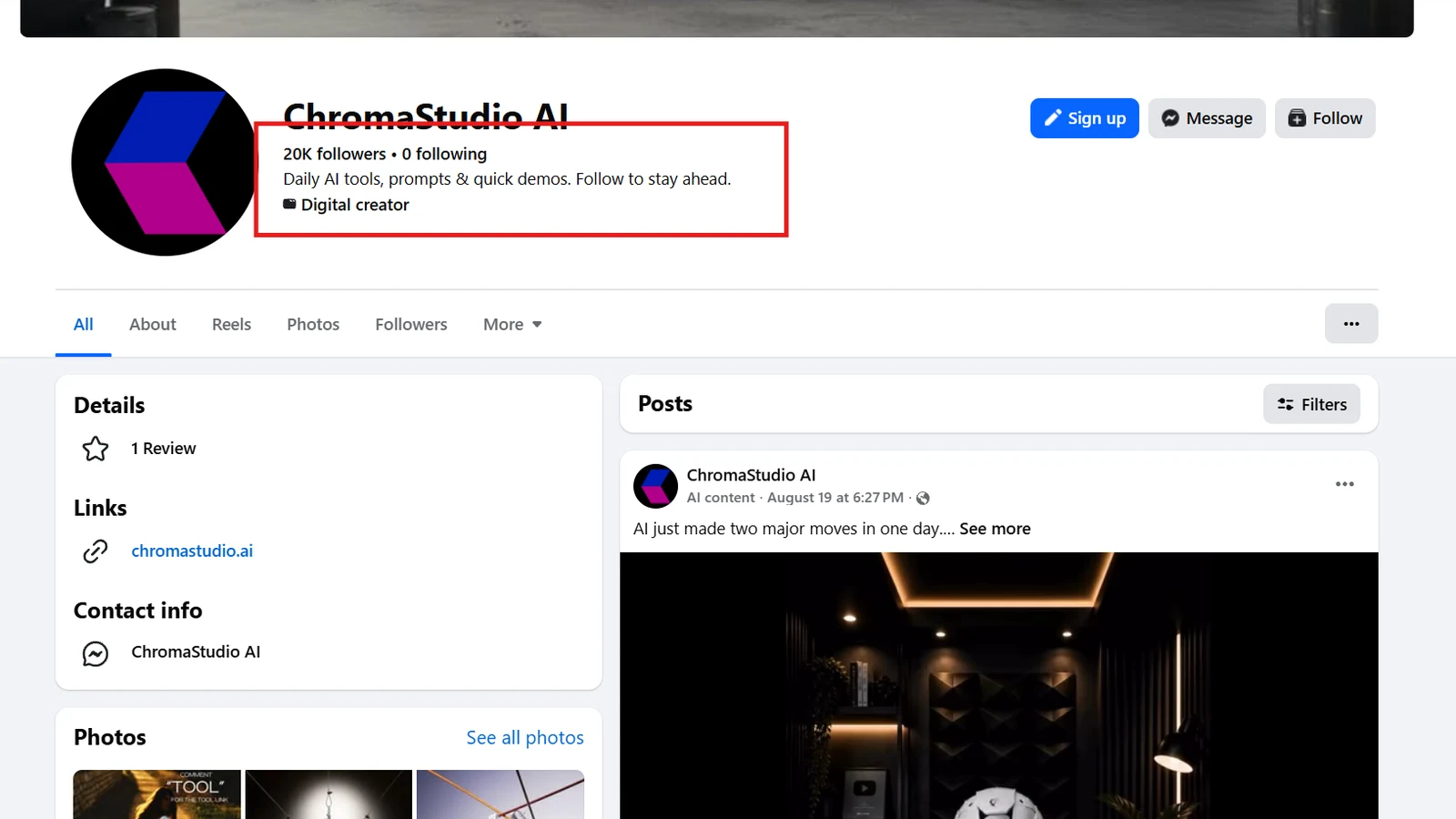Click See all photos

tap(525, 738)
